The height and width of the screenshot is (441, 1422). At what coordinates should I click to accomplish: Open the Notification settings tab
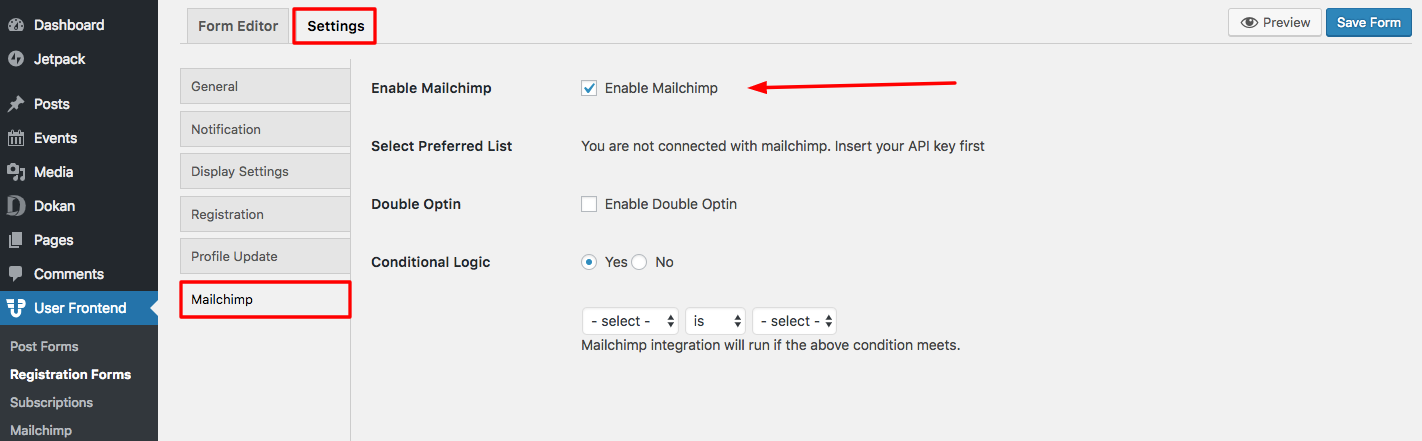pos(265,129)
